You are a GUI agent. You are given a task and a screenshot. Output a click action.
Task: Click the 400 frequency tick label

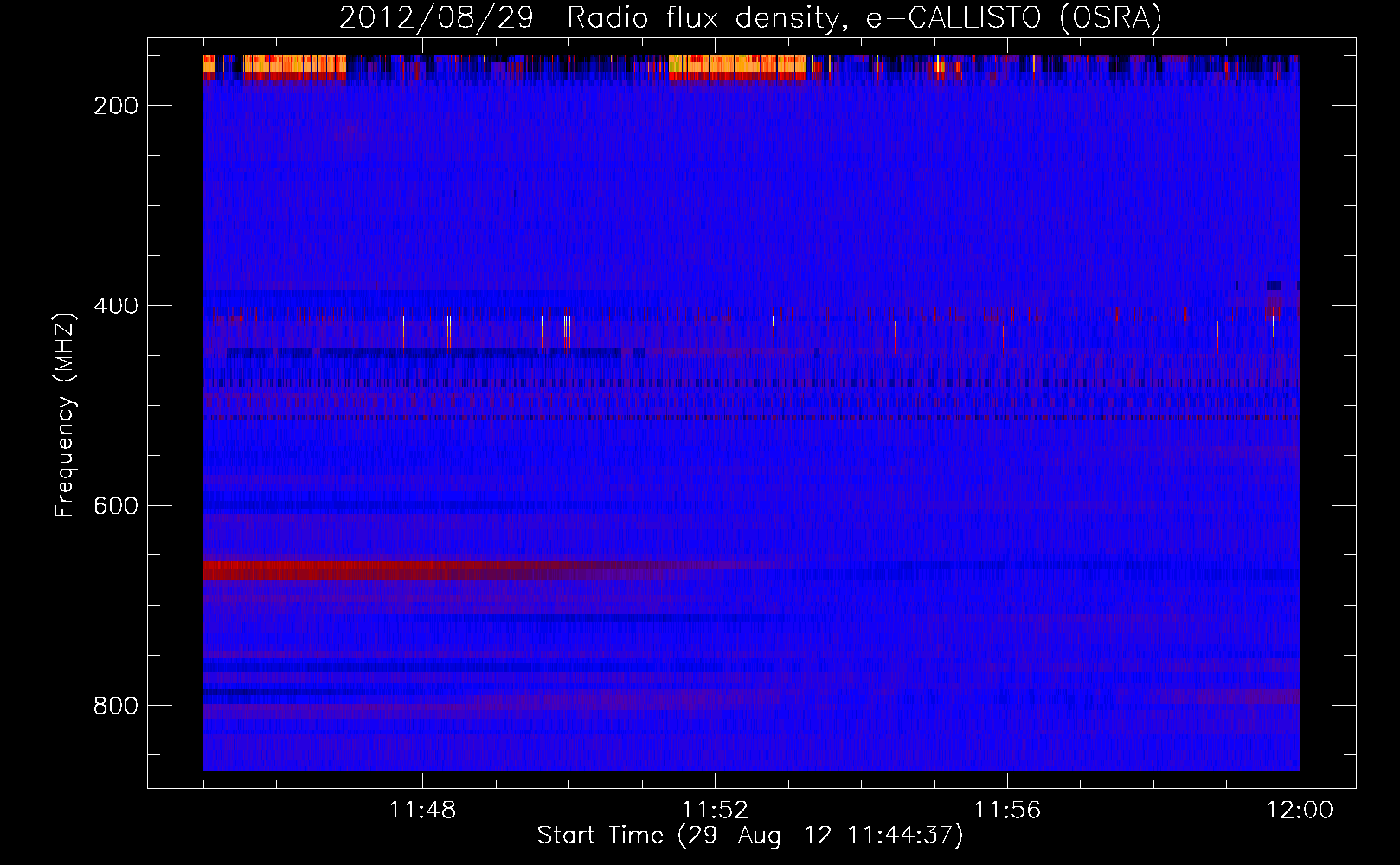pyautogui.click(x=116, y=306)
